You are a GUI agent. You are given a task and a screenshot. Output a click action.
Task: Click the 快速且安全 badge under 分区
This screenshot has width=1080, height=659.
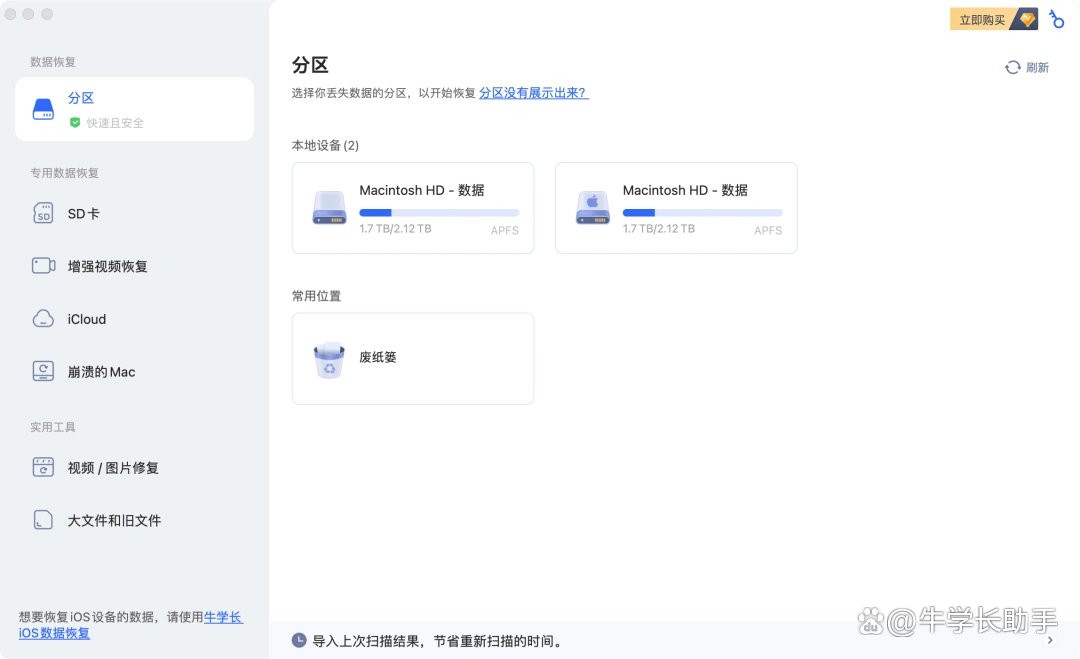pyautogui.click(x=104, y=122)
